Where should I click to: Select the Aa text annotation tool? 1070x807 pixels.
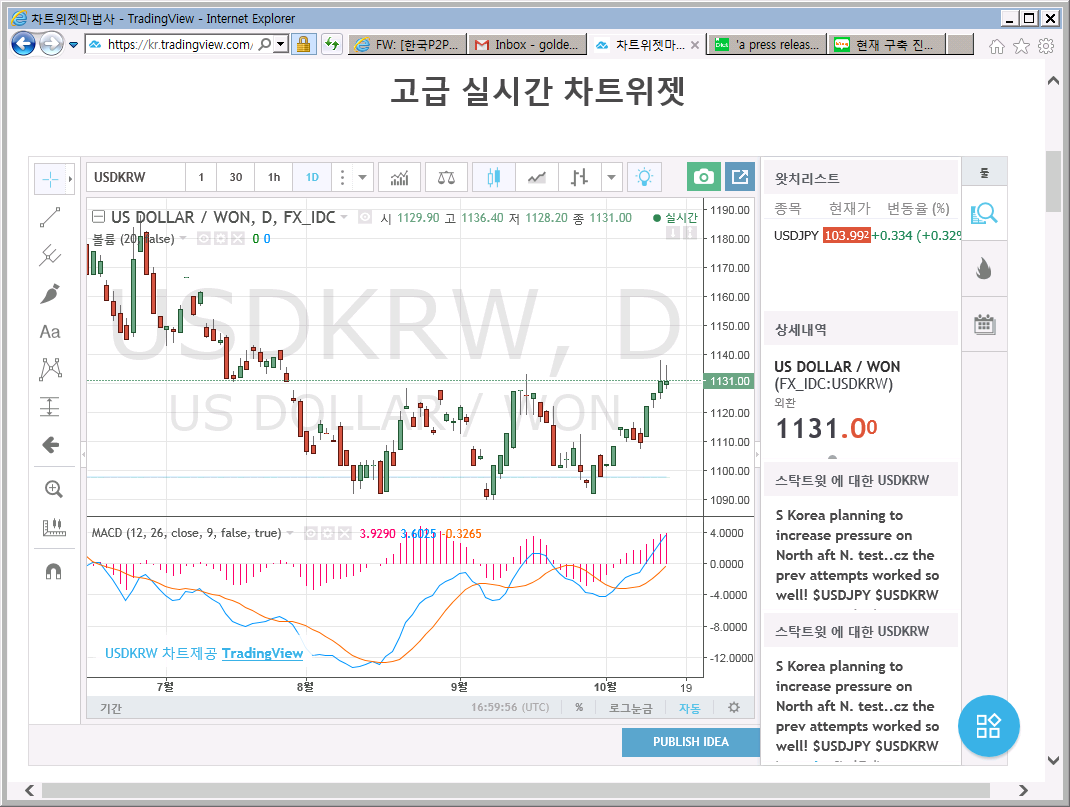50,332
